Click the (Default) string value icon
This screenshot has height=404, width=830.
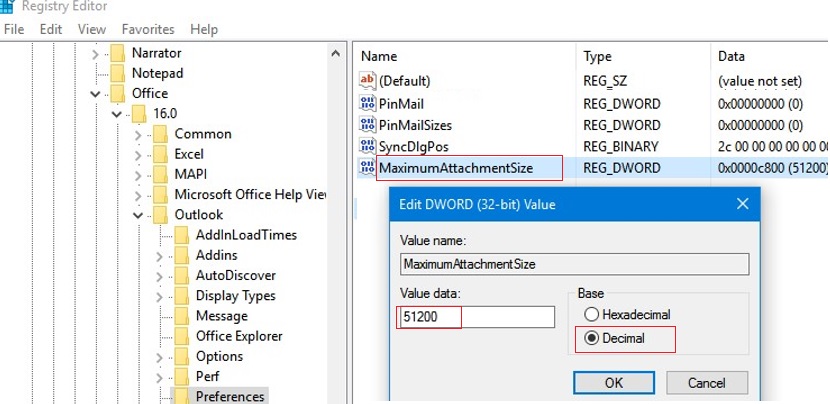pos(367,81)
